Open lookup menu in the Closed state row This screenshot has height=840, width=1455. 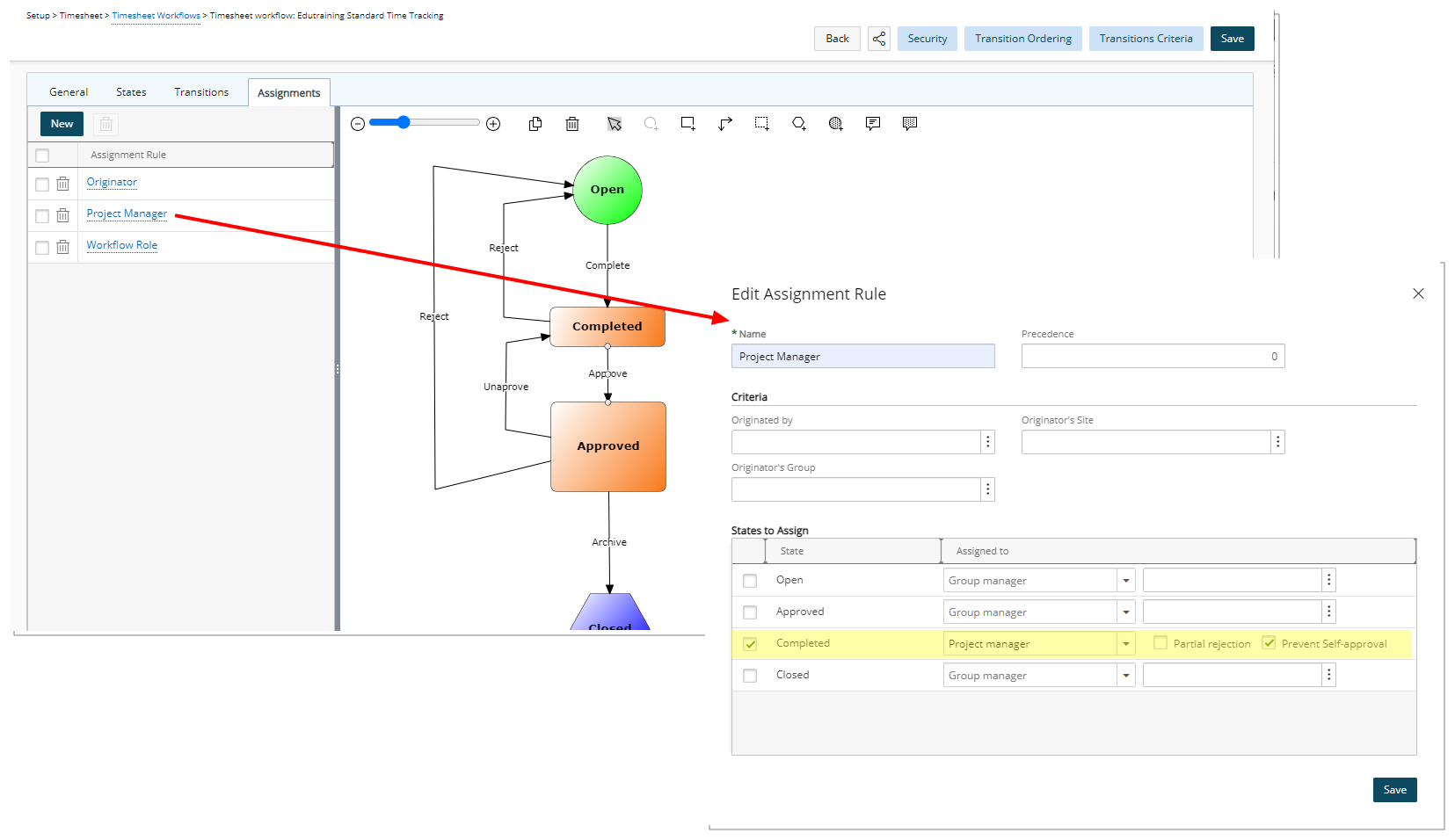tap(1329, 675)
